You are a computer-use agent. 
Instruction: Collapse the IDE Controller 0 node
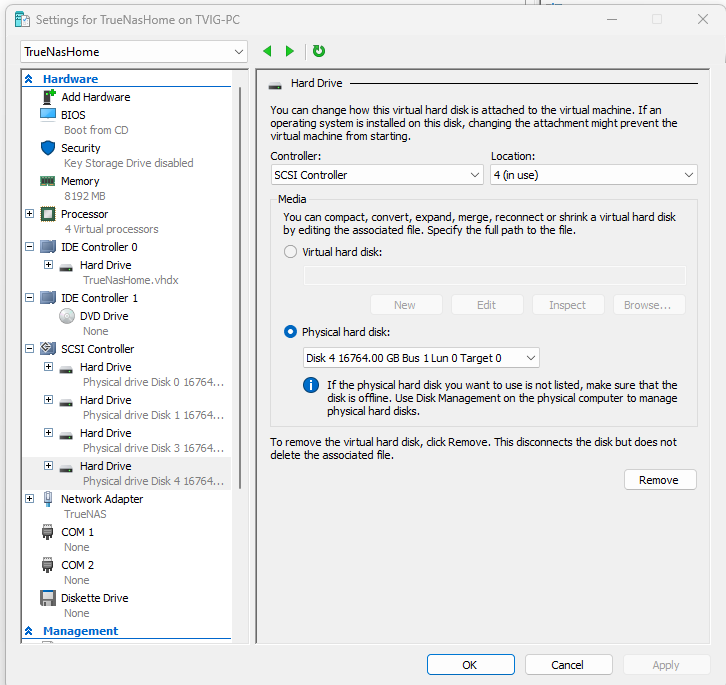point(30,246)
